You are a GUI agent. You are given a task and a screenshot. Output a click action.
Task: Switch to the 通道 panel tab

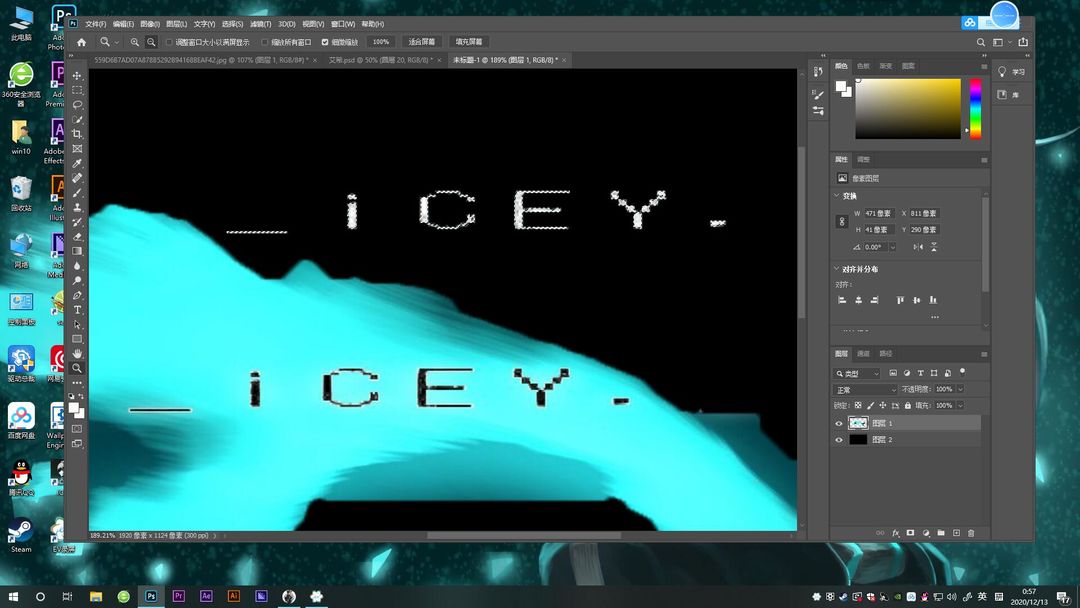pos(863,354)
